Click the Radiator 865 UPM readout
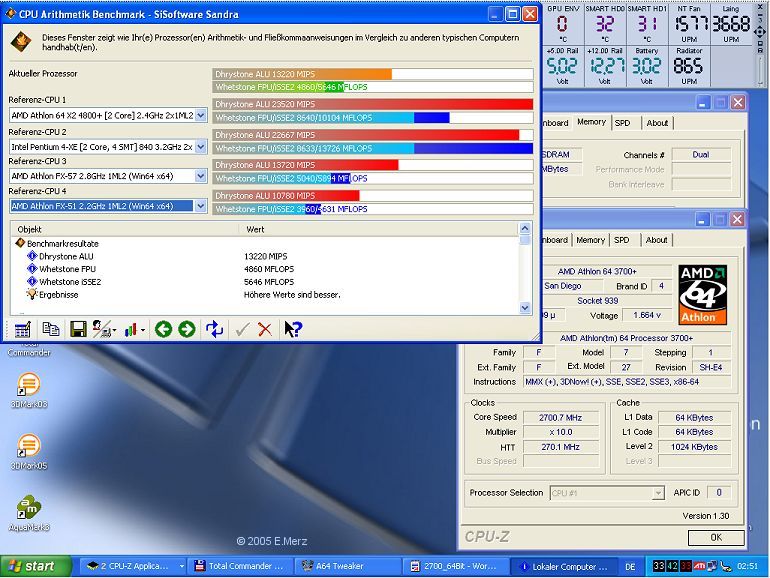 [x=688, y=66]
